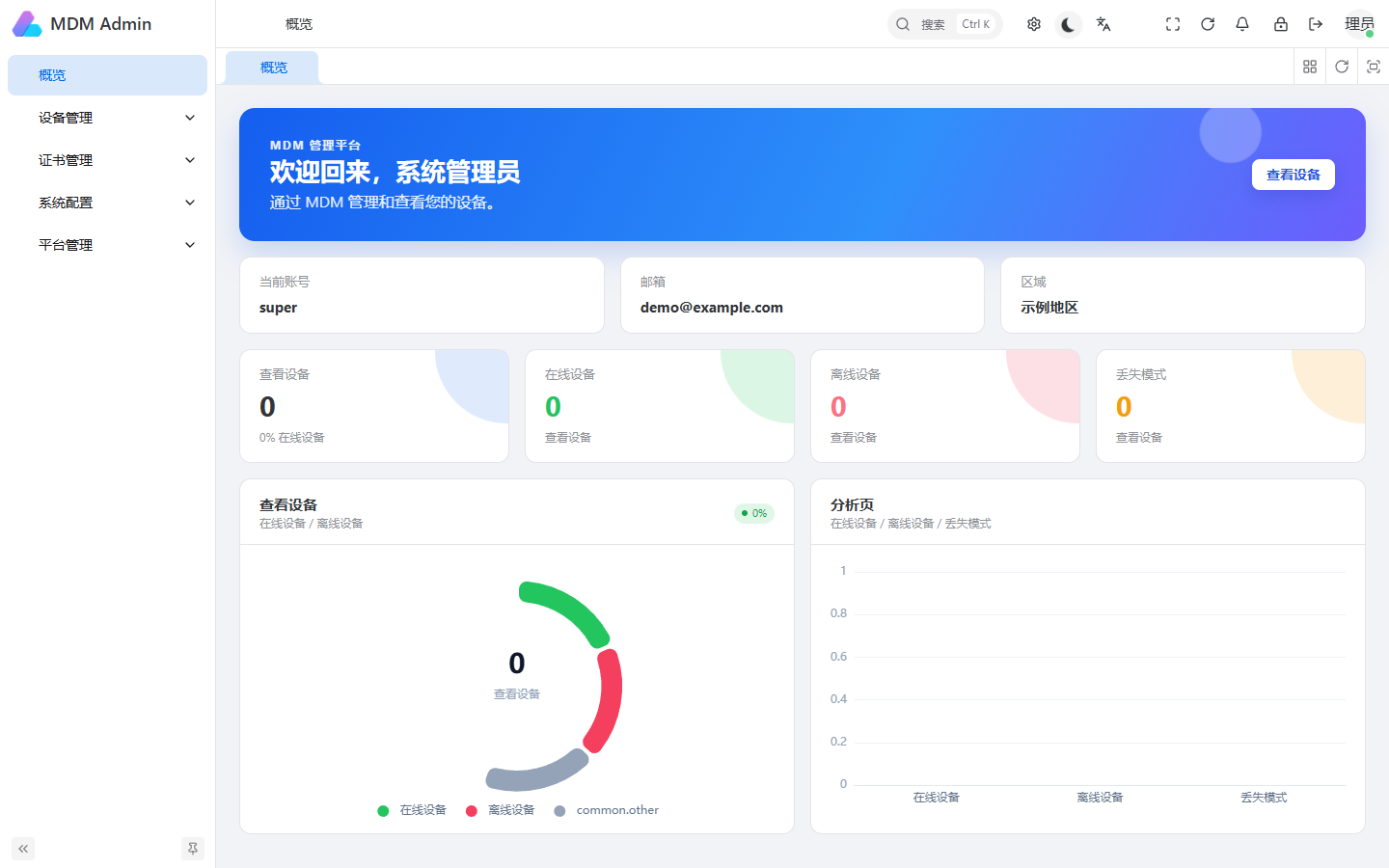Click the top bar refresh icon
Viewport: 1389px width, 868px height.
pos(1208,24)
